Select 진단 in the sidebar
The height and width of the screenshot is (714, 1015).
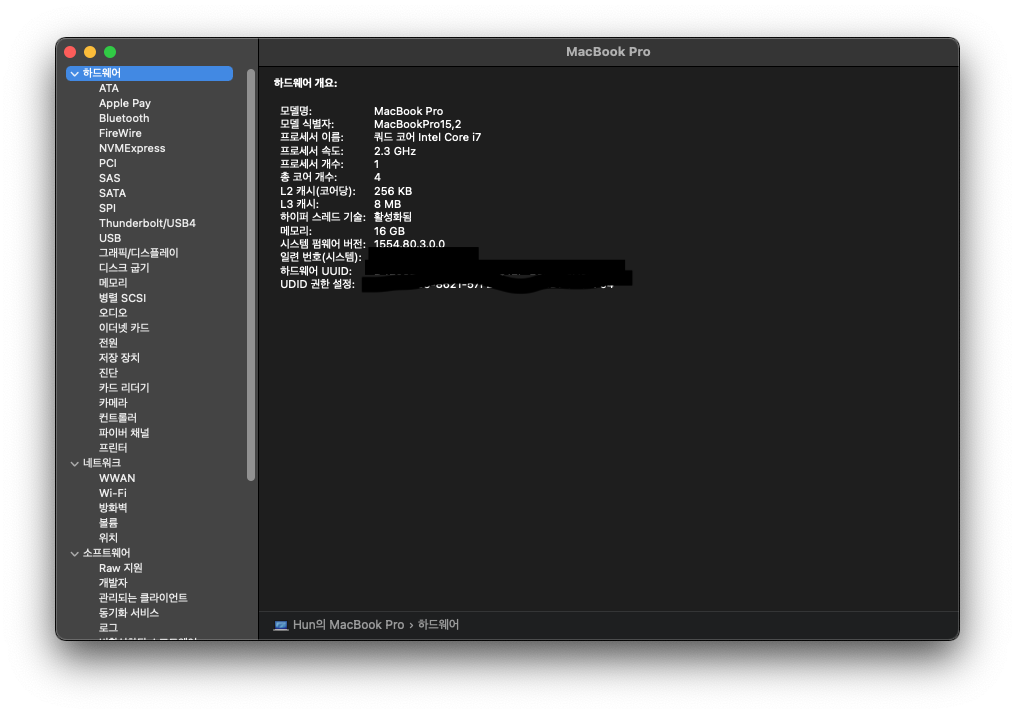pyautogui.click(x=108, y=372)
